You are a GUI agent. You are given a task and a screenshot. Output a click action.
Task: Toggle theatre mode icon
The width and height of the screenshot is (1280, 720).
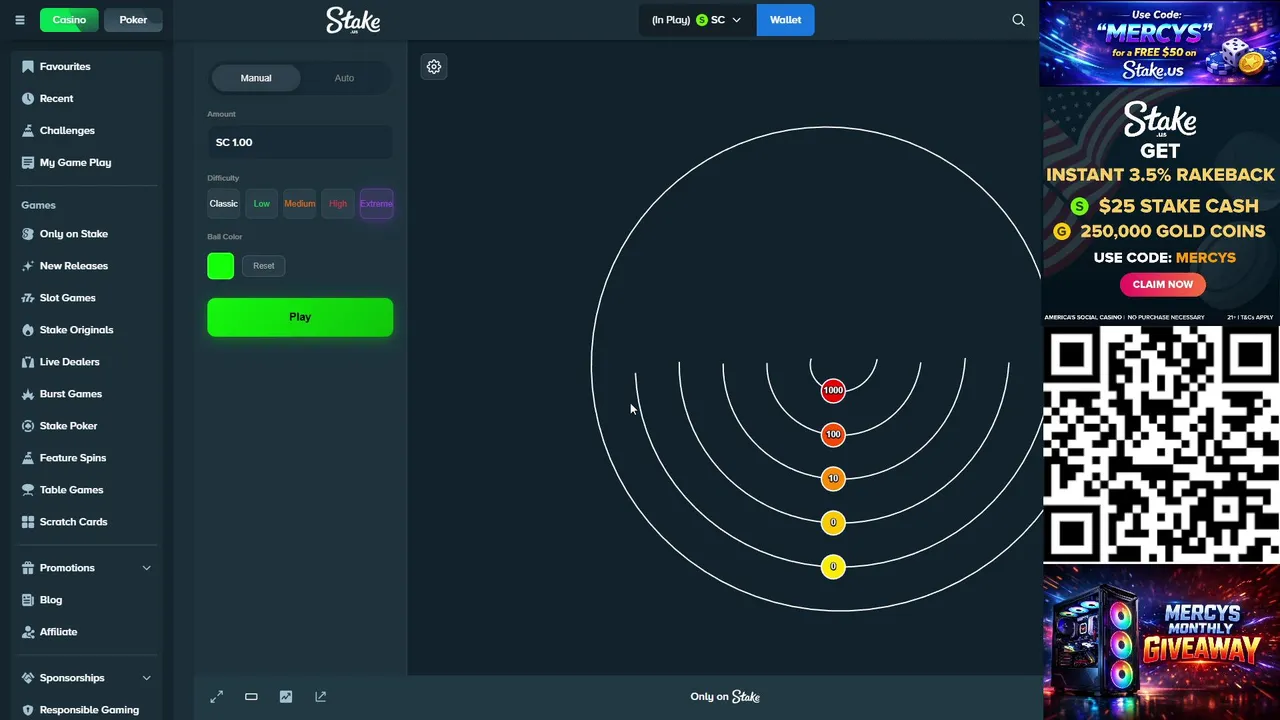(251, 697)
